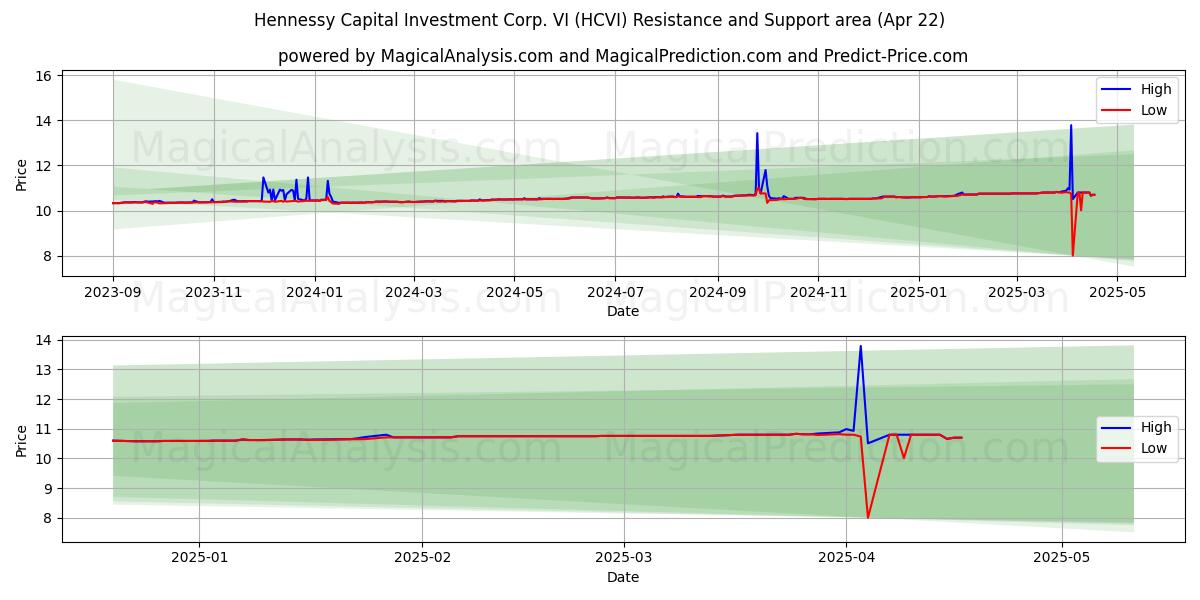The image size is (1200, 600).
Task: Click the '2024-03' x-axis label
Action: click(x=413, y=293)
